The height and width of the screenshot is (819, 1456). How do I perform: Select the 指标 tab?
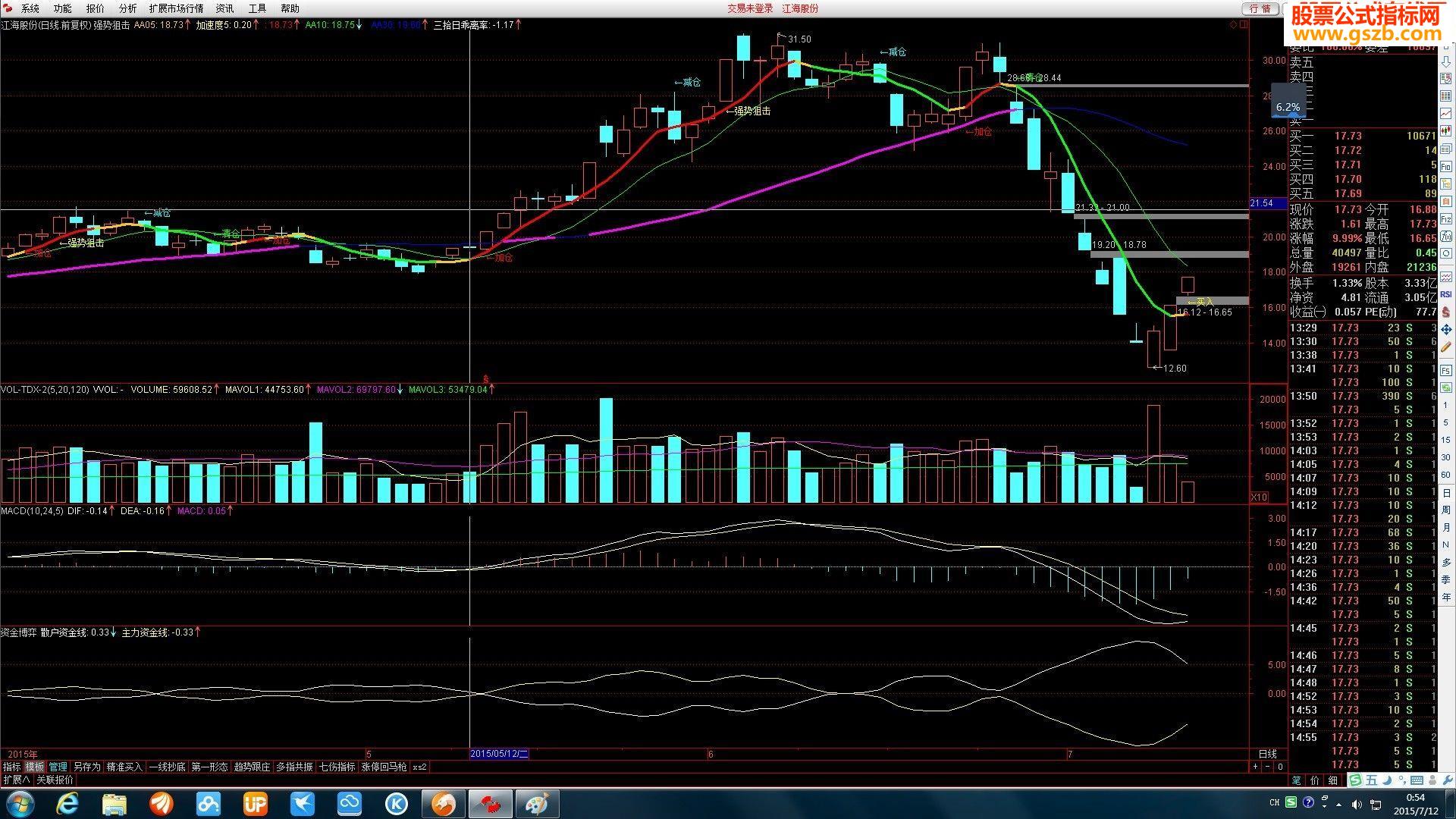11,767
